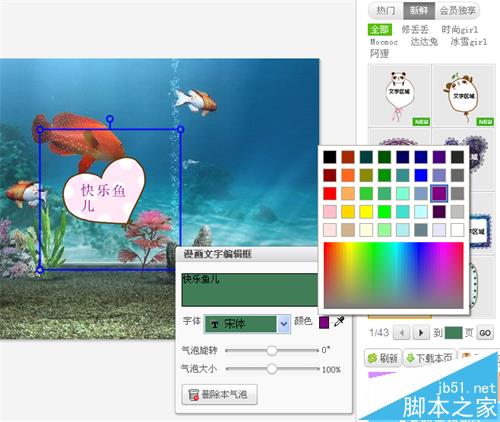Click the GO page jump button
The width and height of the screenshot is (500, 422).
point(485,333)
